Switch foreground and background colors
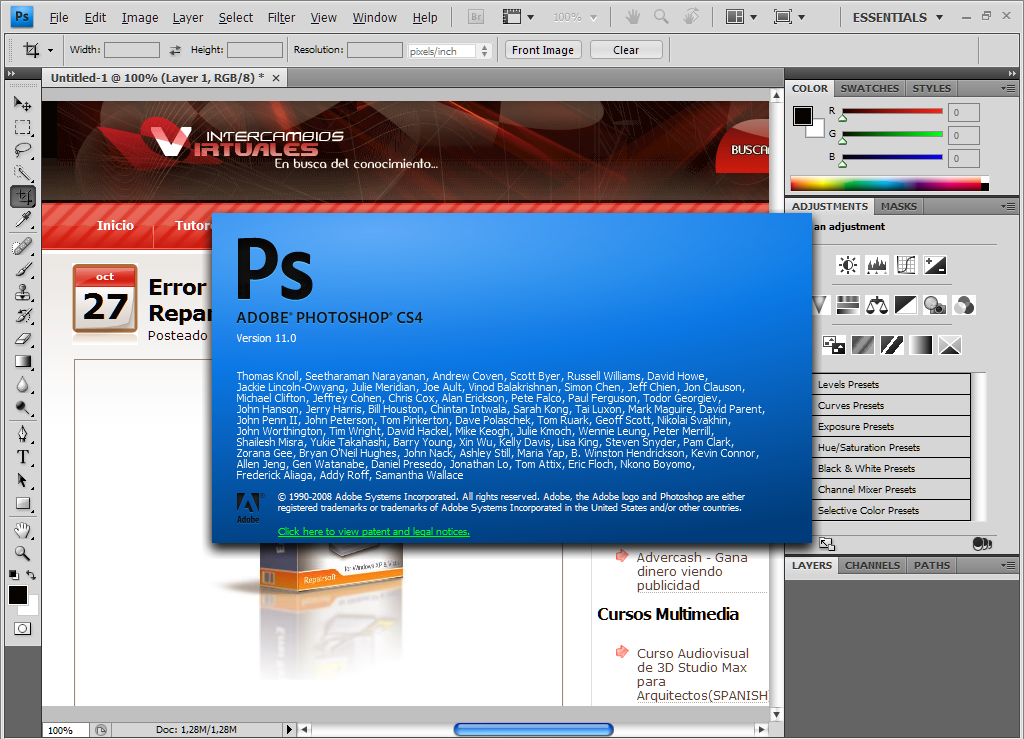1024x739 pixels. click(31, 575)
